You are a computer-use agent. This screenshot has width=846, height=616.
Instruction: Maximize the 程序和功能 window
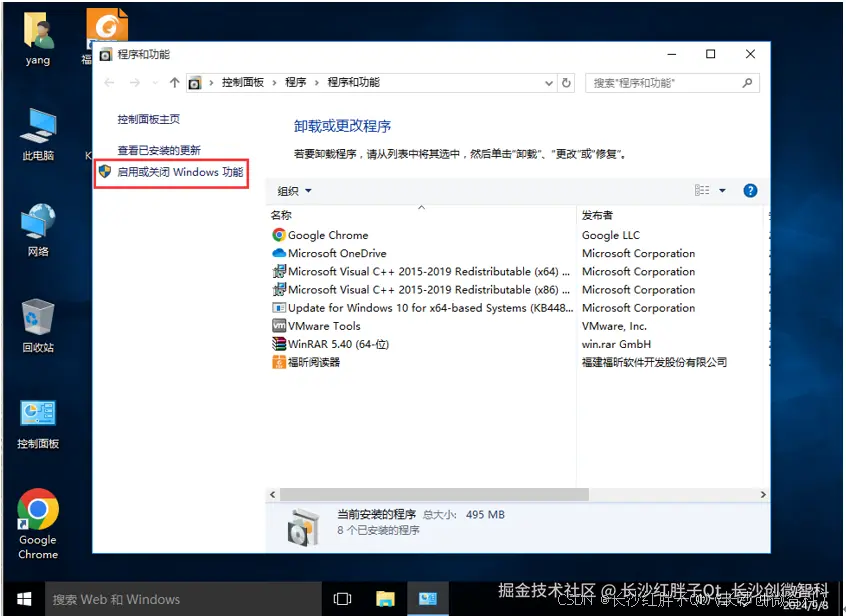point(711,54)
